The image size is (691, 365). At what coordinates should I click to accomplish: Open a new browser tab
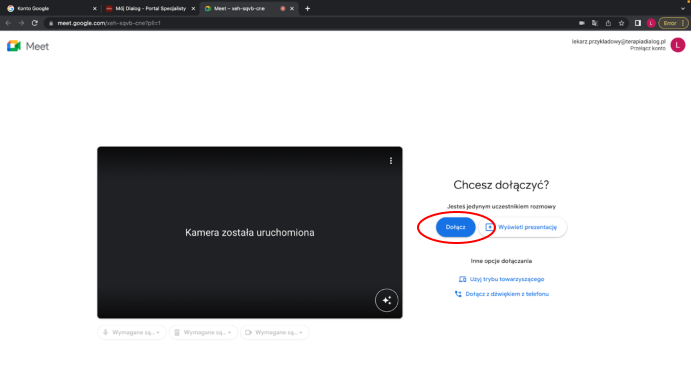[307, 8]
